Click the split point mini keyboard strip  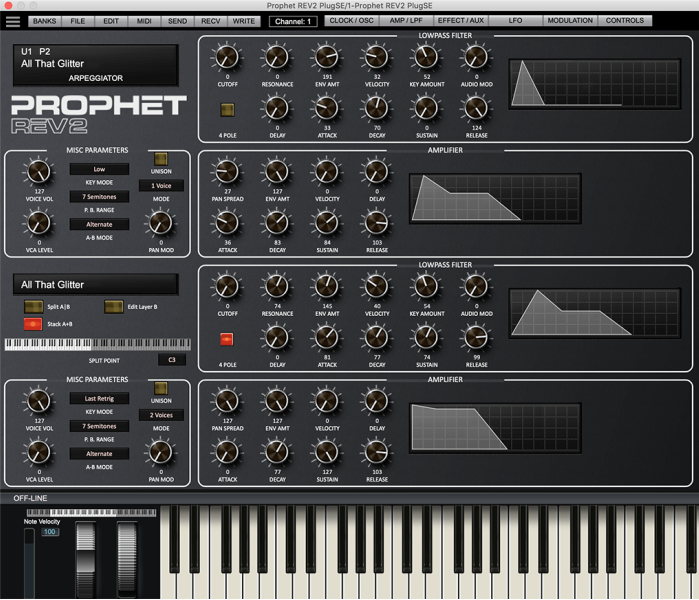pos(97,344)
